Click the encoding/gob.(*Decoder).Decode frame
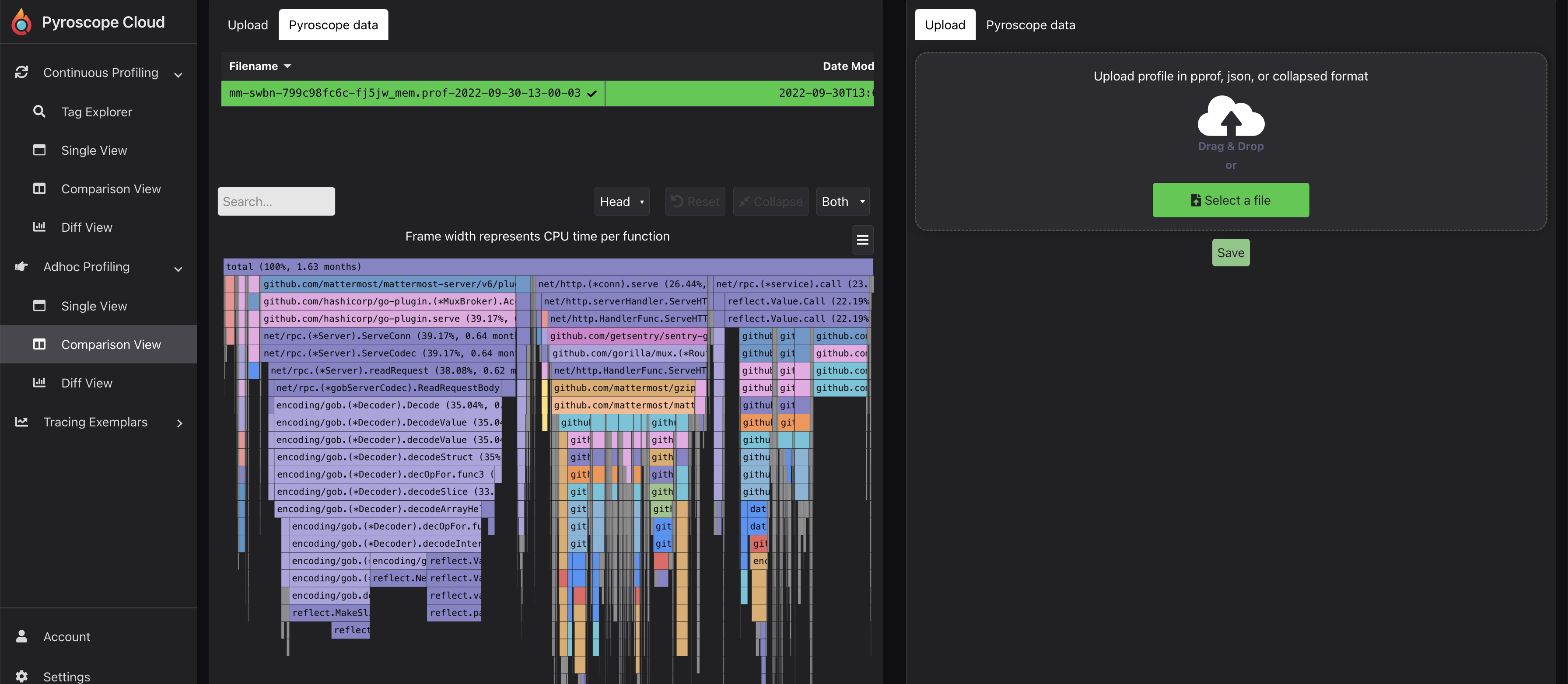Image resolution: width=1568 pixels, height=684 pixels. (388, 405)
